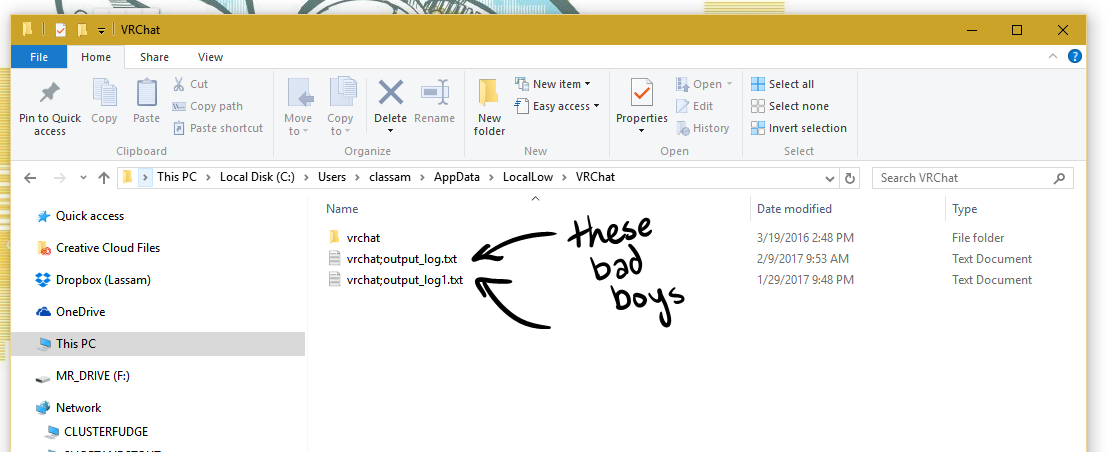Switch to the View ribbon tab
1117x452 pixels.
[210, 57]
